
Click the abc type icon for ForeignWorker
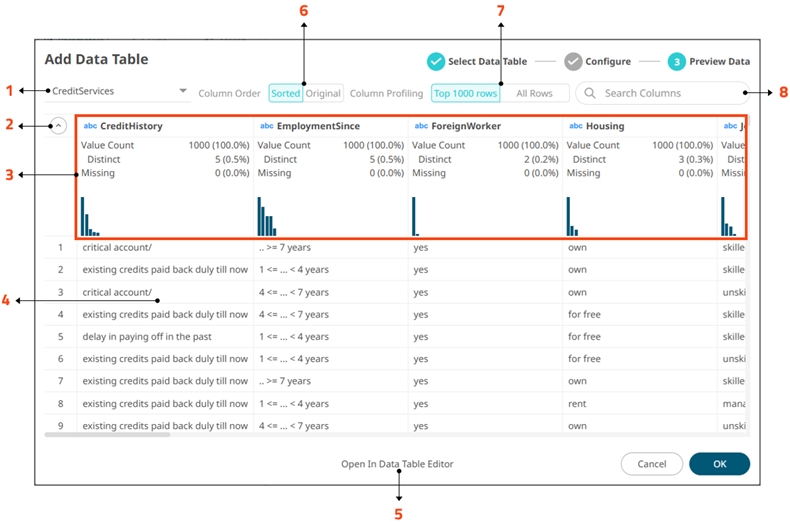tap(421, 127)
